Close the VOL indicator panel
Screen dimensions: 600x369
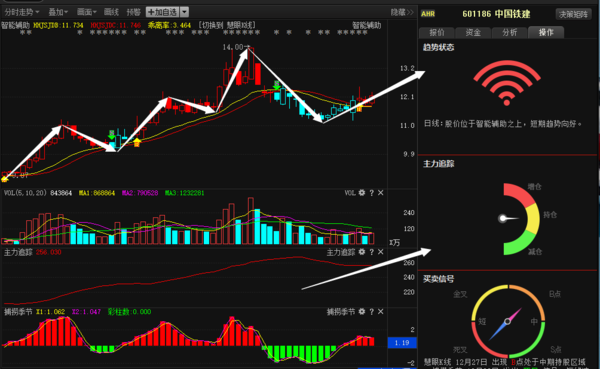381,193
